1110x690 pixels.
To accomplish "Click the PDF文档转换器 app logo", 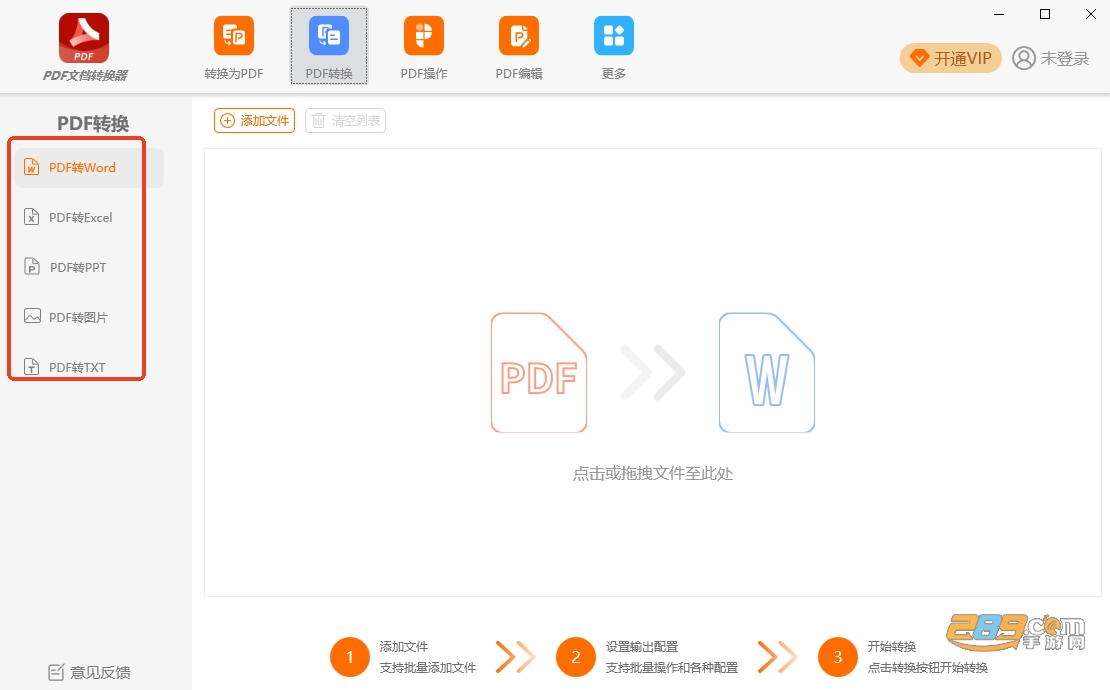I will click(84, 38).
